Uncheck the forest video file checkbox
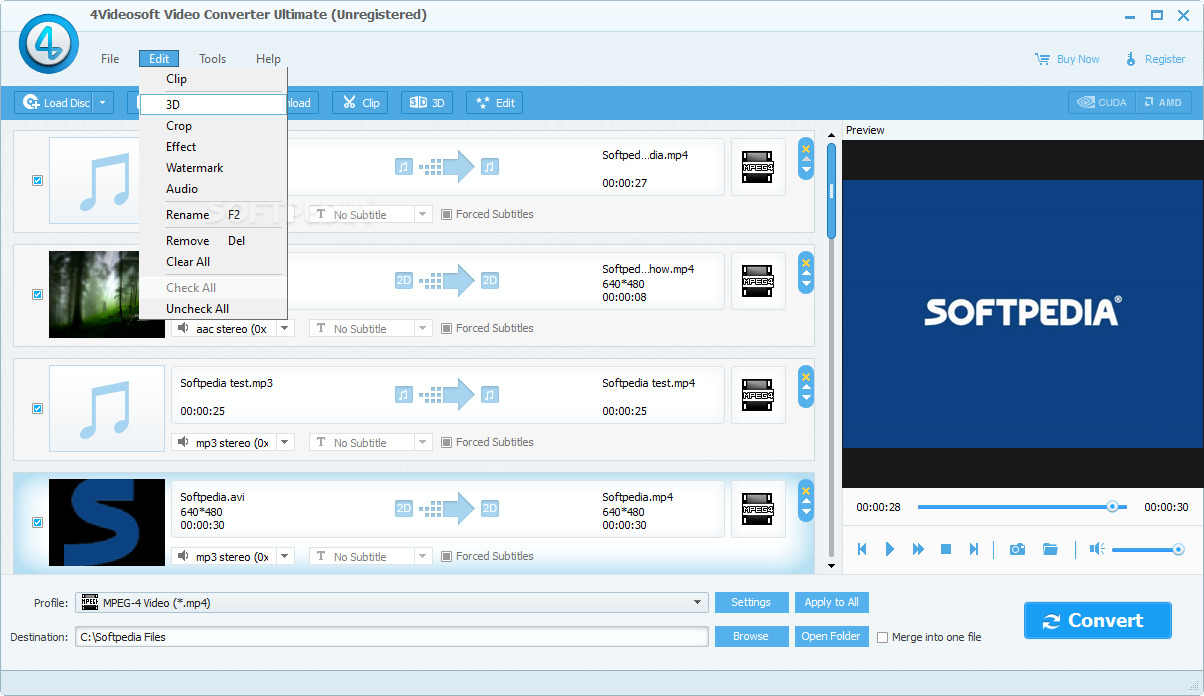Image resolution: width=1204 pixels, height=696 pixels. click(x=37, y=295)
